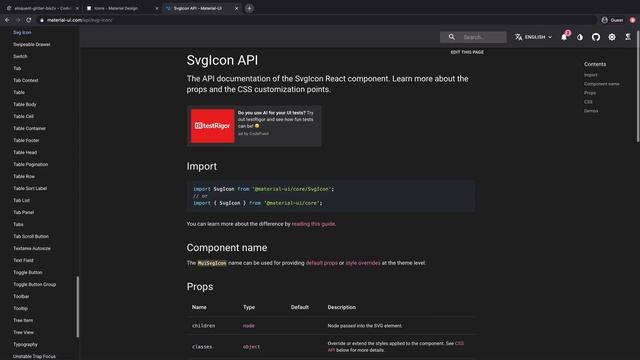Click the browser forward arrow

click(18, 20)
